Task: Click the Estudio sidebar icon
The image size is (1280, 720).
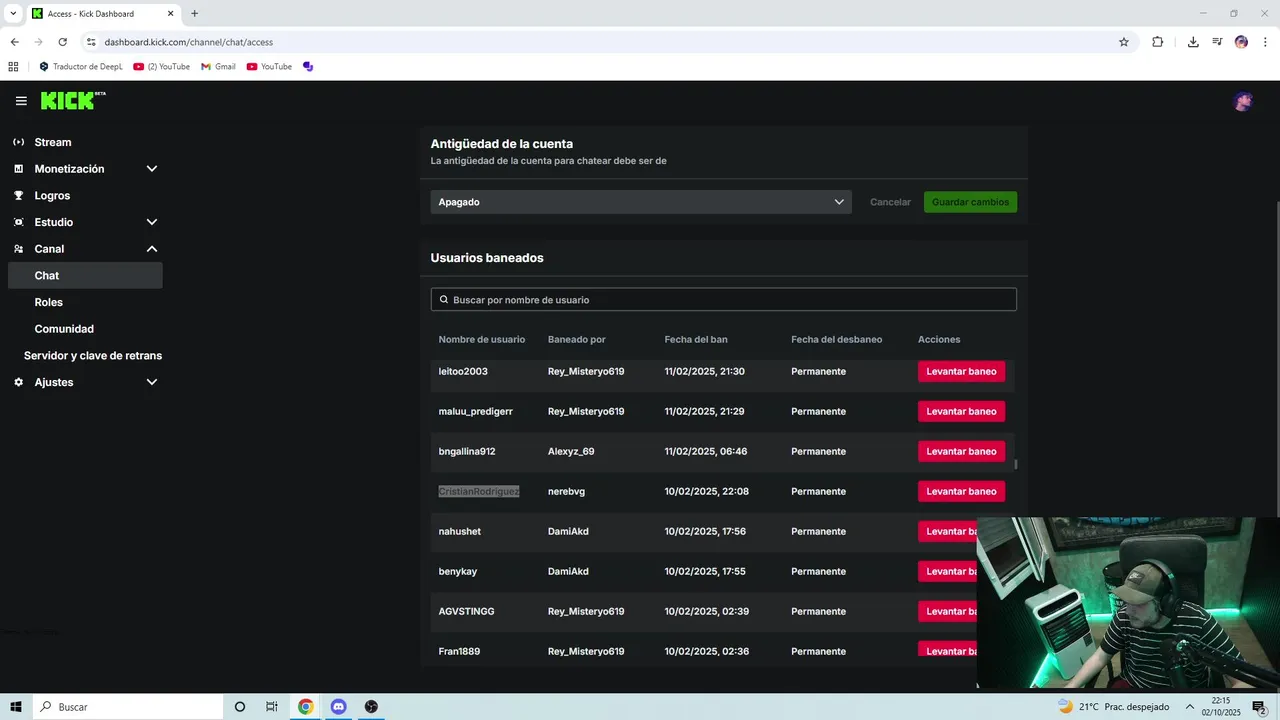Action: [x=18, y=222]
